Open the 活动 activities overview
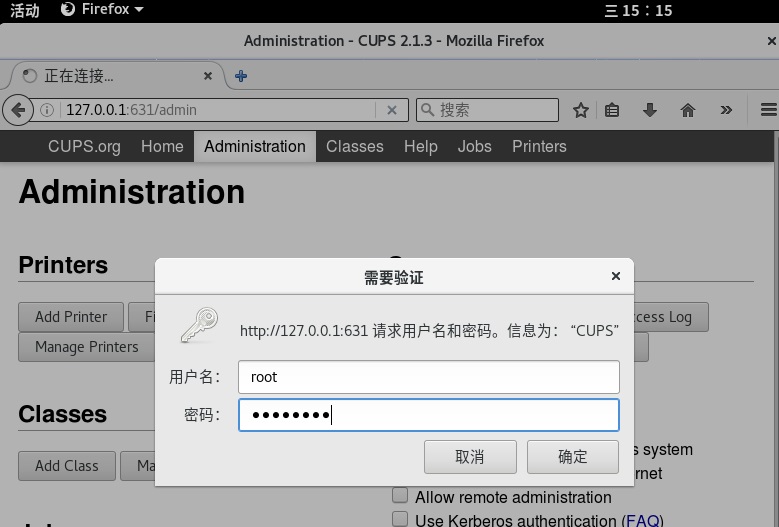Viewport: 779px width, 527px height. [x=24, y=9]
